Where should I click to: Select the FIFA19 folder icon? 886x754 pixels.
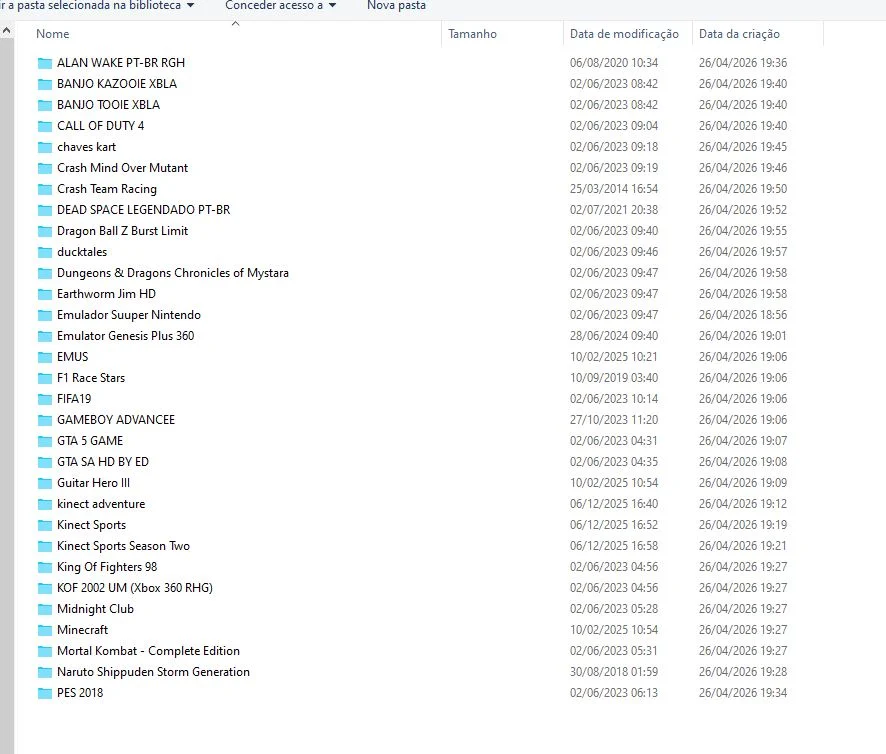pos(45,399)
